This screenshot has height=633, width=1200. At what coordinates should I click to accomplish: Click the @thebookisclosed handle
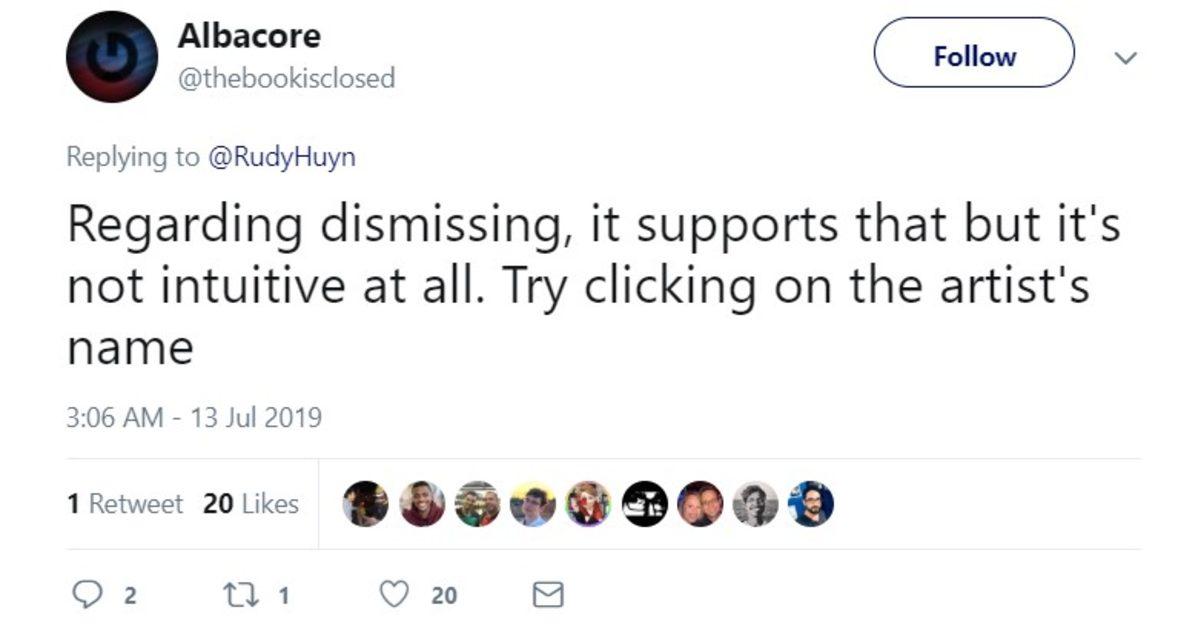coord(286,77)
